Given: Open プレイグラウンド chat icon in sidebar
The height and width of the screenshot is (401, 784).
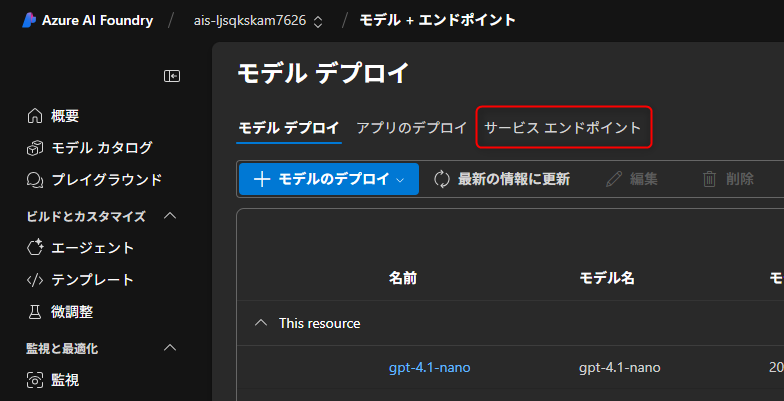Looking at the screenshot, I should 35,180.
